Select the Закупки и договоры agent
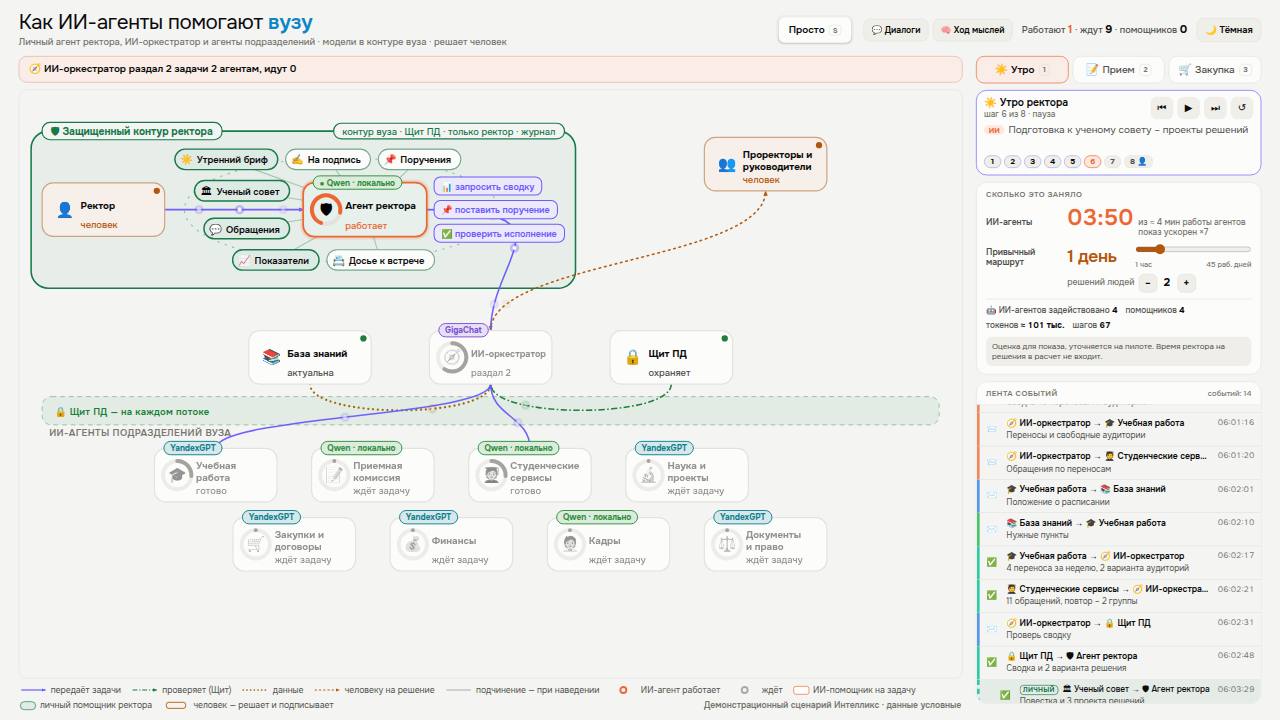This screenshot has height=720, width=1280. pyautogui.click(x=294, y=544)
